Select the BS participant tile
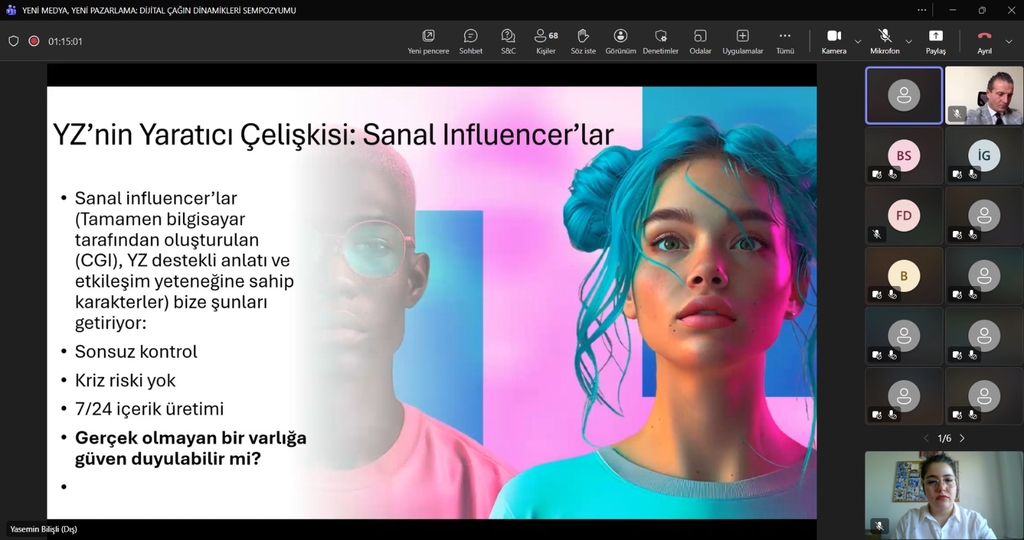 903,156
